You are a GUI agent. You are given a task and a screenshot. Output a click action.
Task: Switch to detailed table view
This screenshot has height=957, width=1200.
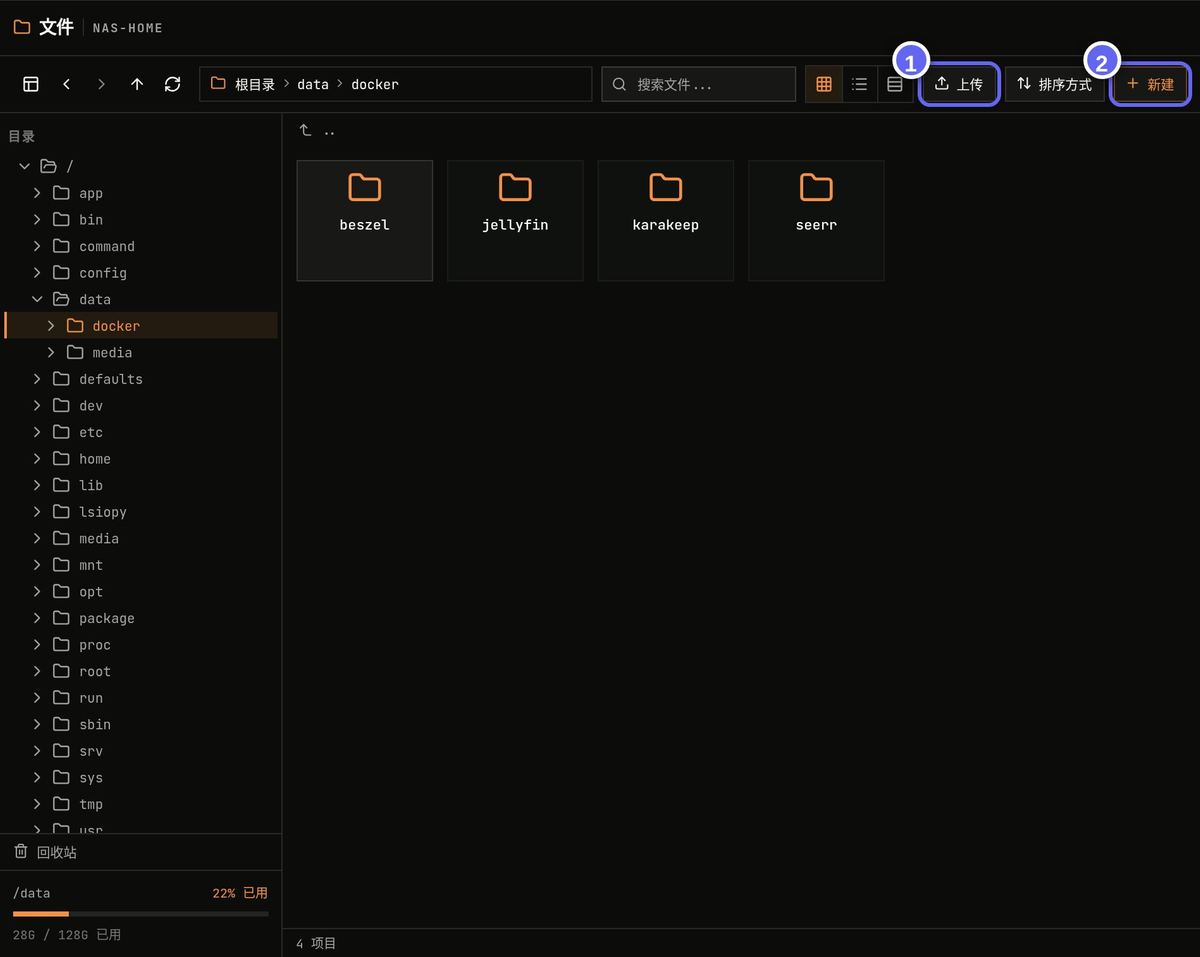pos(895,84)
